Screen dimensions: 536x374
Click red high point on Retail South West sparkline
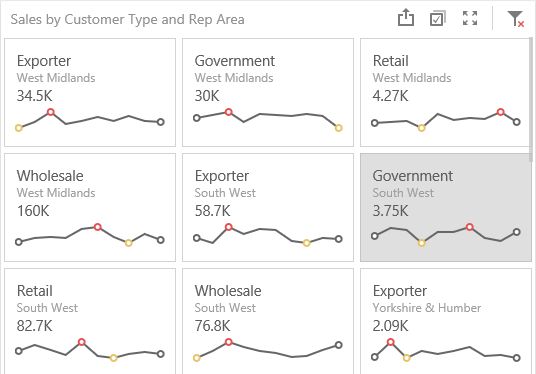[81, 342]
